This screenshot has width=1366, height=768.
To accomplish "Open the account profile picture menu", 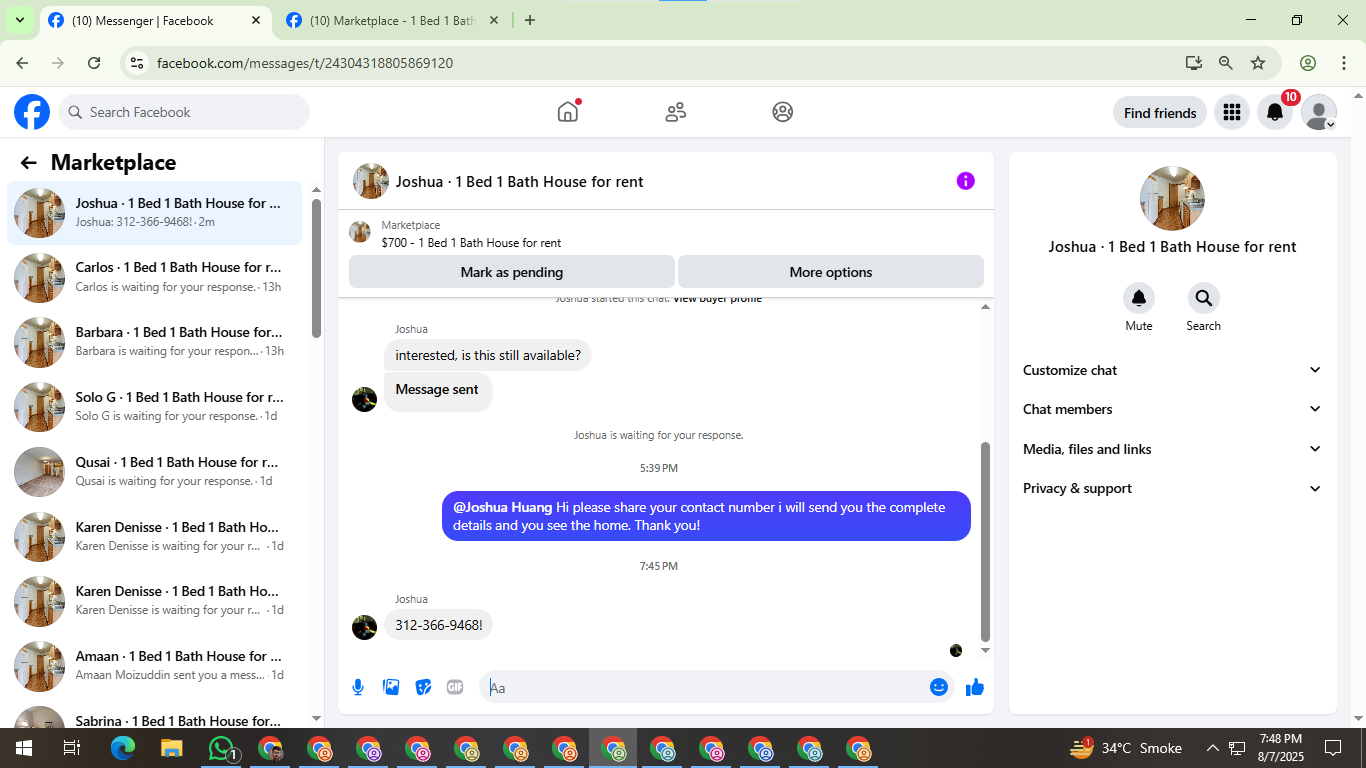I will pyautogui.click(x=1319, y=113).
